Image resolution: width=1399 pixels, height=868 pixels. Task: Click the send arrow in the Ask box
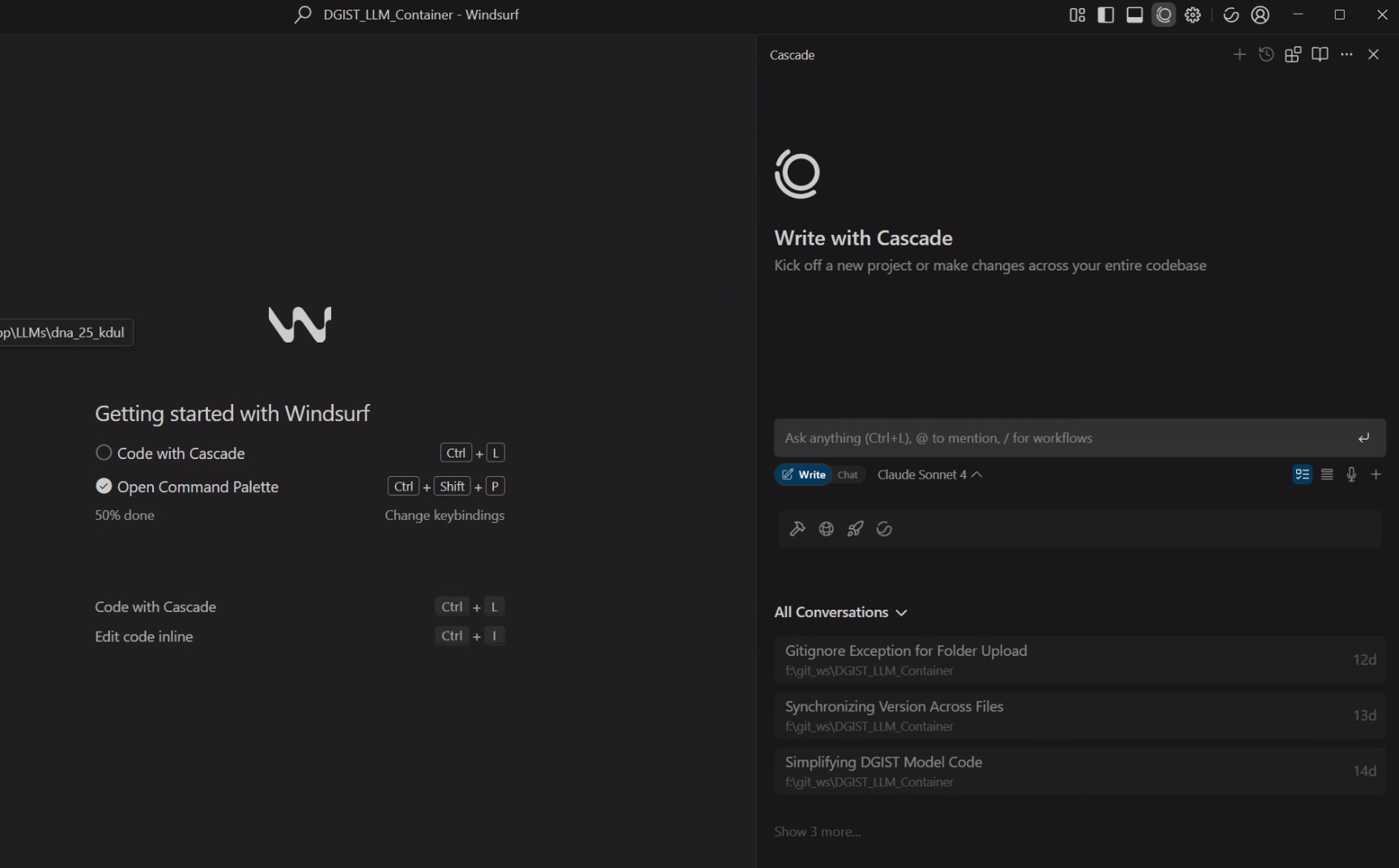point(1364,438)
